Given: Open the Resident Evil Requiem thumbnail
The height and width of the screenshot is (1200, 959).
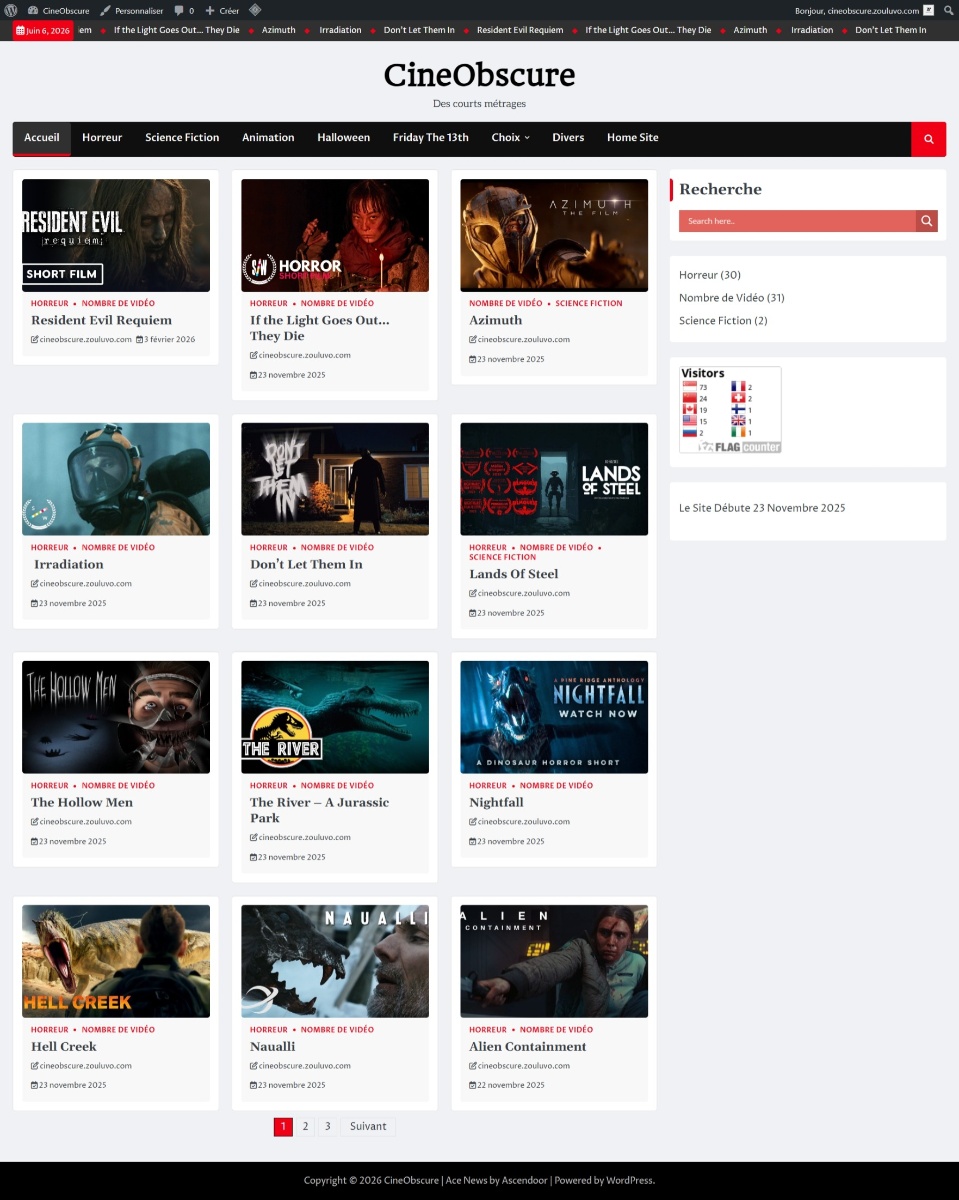Looking at the screenshot, I should (116, 235).
